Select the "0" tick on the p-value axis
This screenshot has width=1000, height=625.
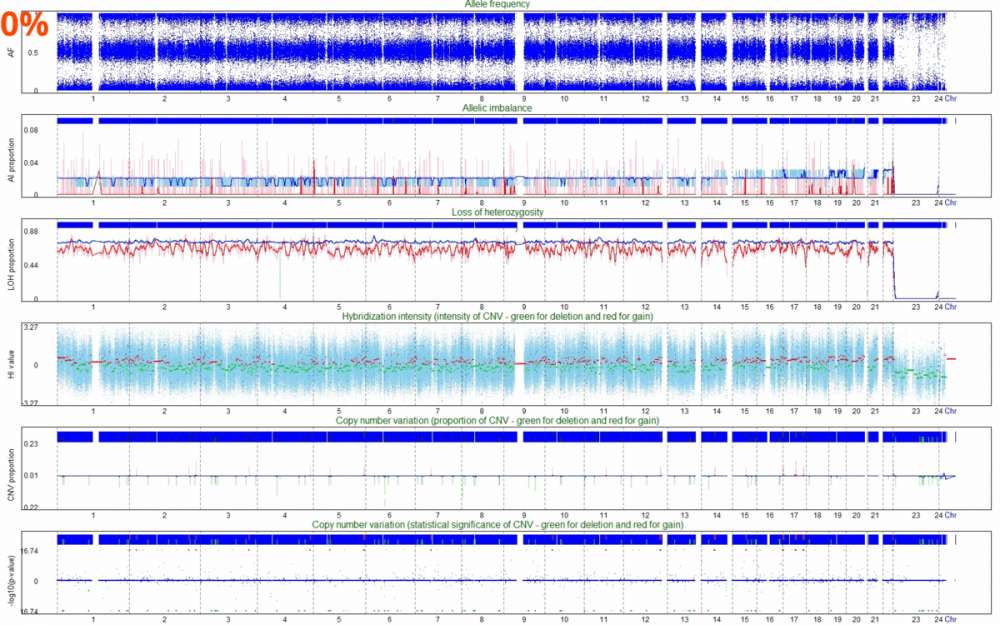36,581
